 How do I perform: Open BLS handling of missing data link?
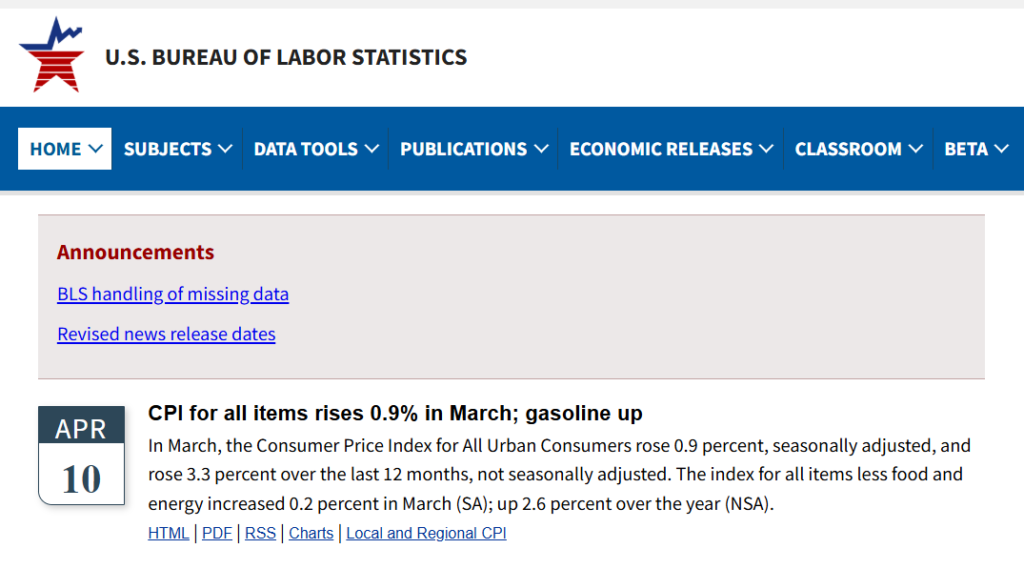tap(173, 295)
